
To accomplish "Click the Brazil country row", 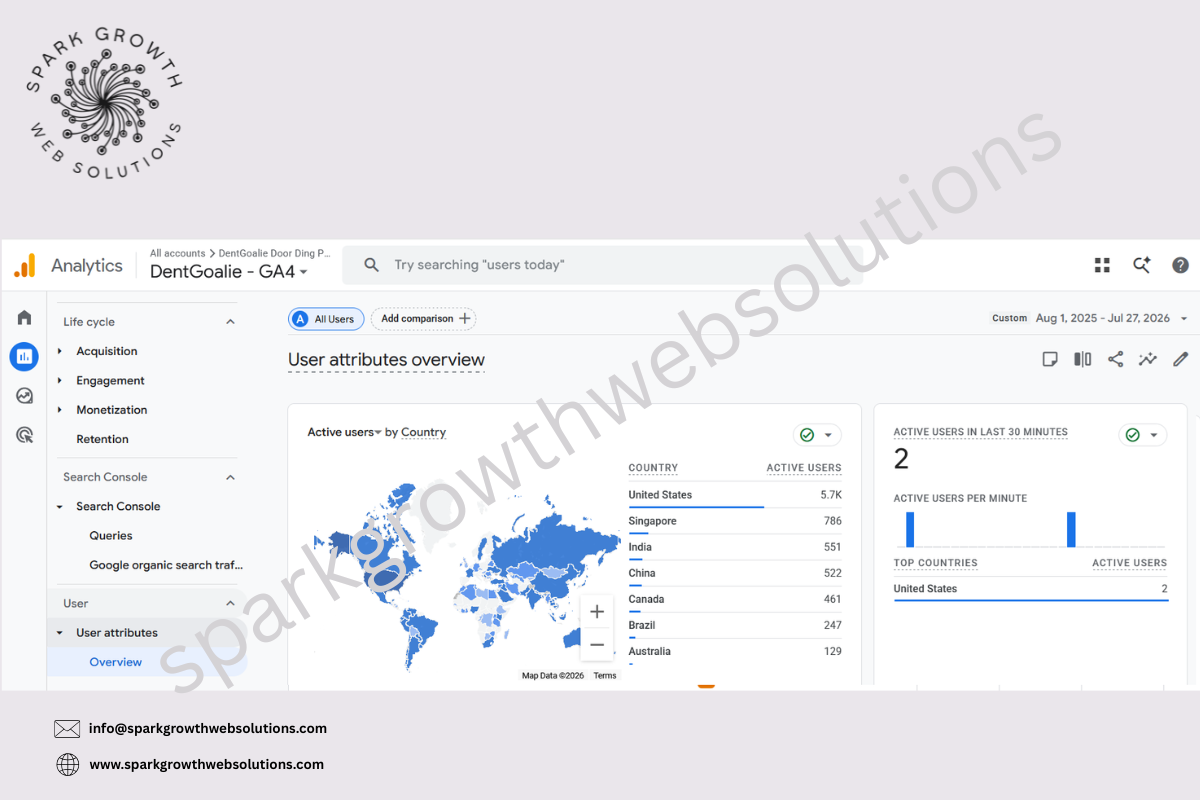I will (735, 625).
